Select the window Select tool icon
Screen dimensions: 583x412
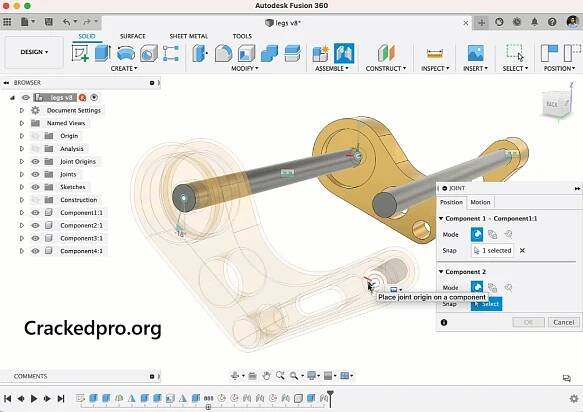515,53
